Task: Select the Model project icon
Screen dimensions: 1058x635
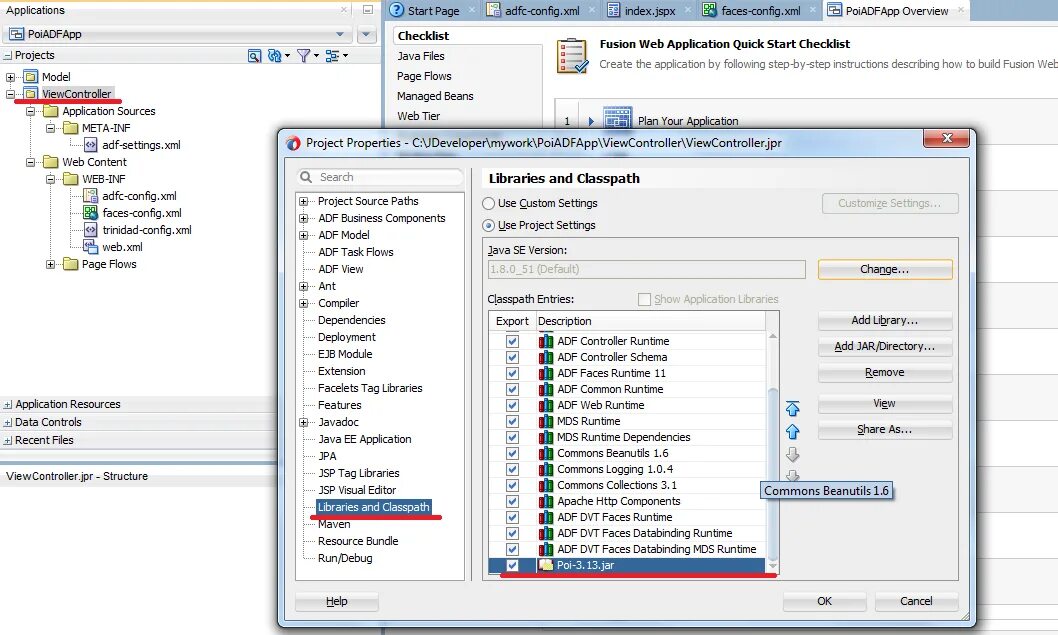Action: [30, 77]
